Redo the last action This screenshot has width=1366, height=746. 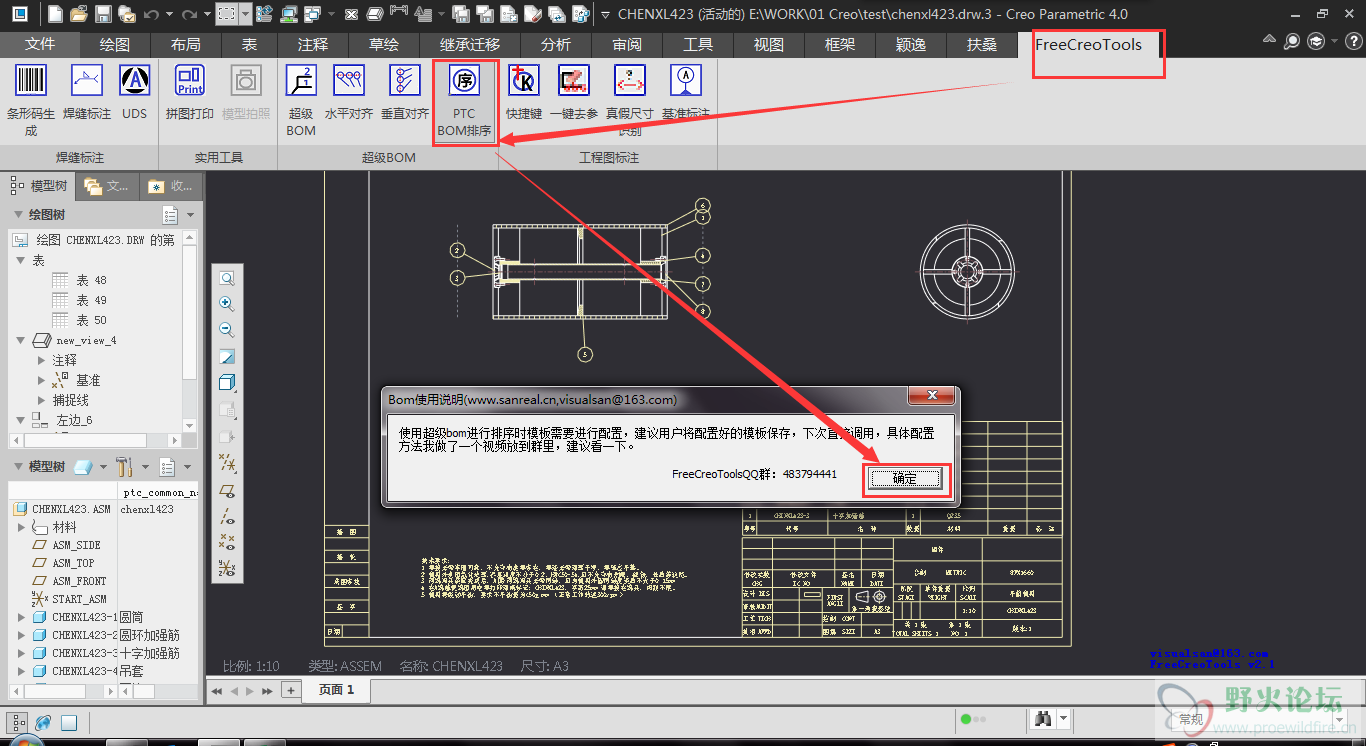tap(192, 14)
